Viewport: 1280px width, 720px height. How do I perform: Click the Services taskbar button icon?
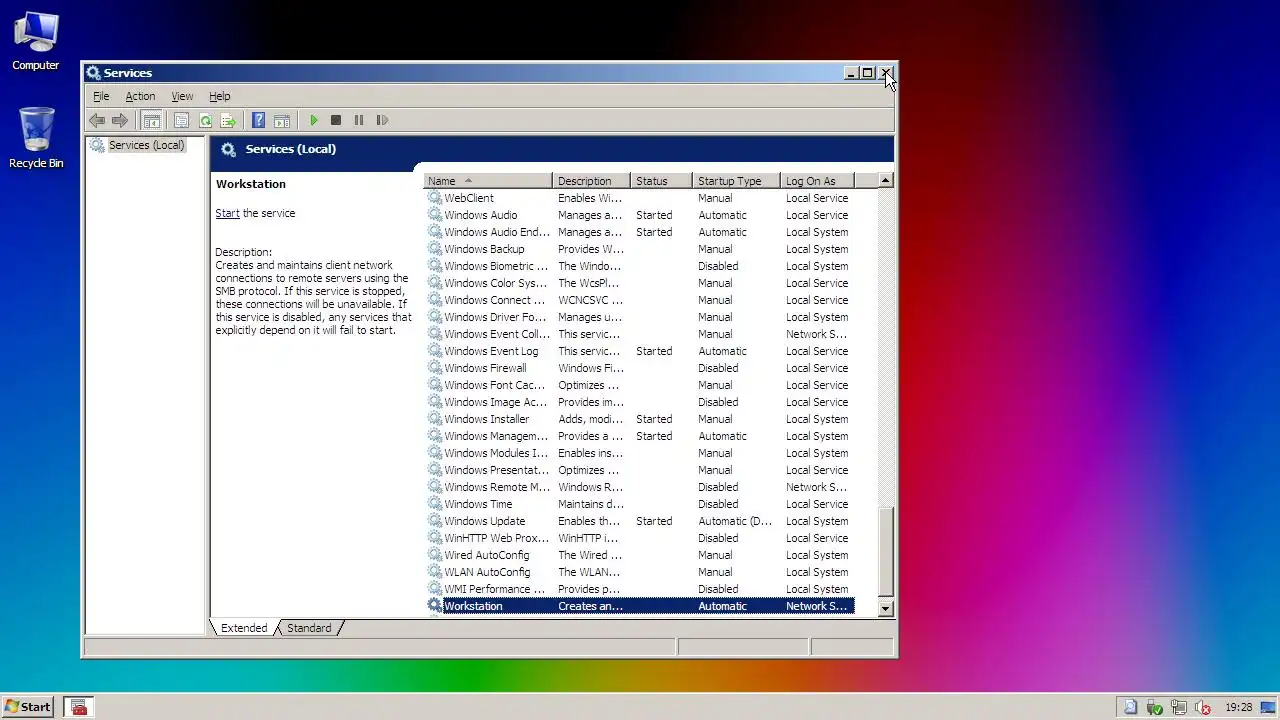point(79,707)
